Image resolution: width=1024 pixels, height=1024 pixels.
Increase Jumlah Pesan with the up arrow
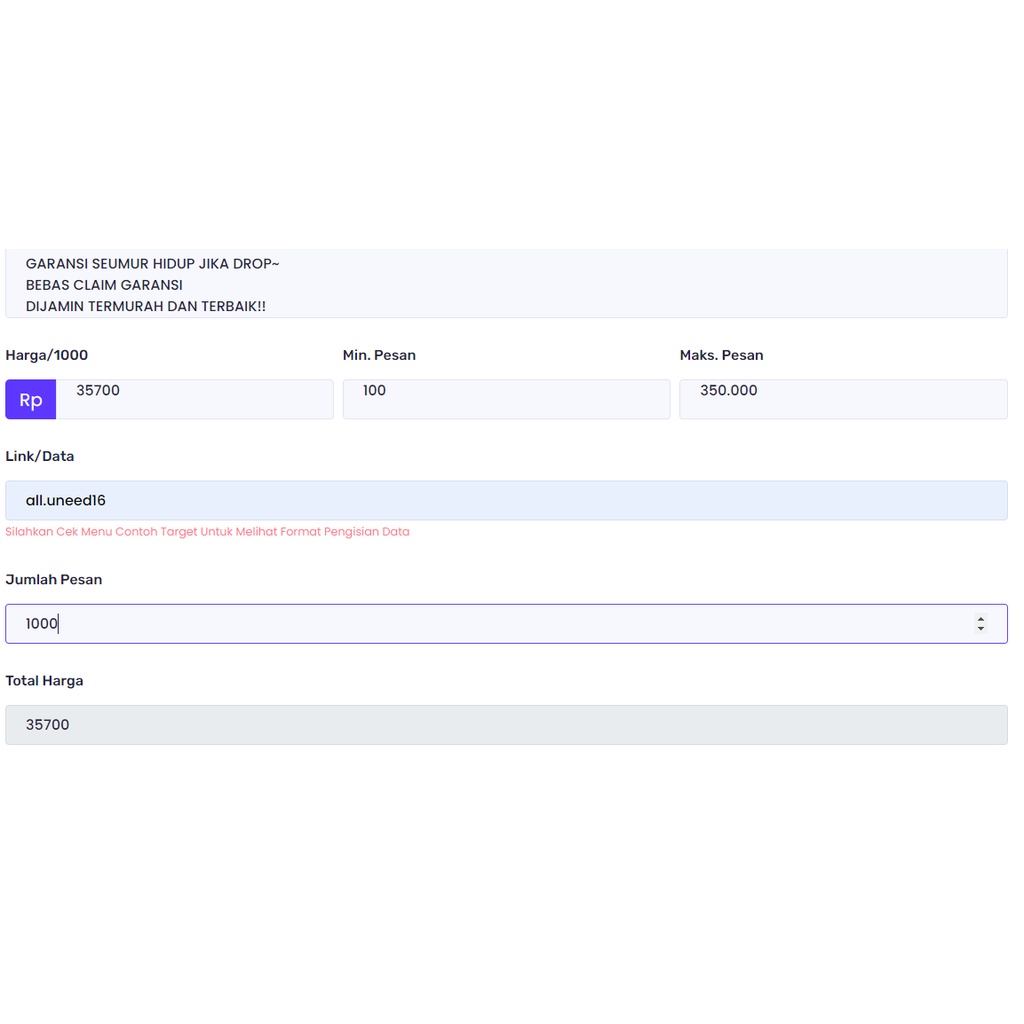click(981, 619)
